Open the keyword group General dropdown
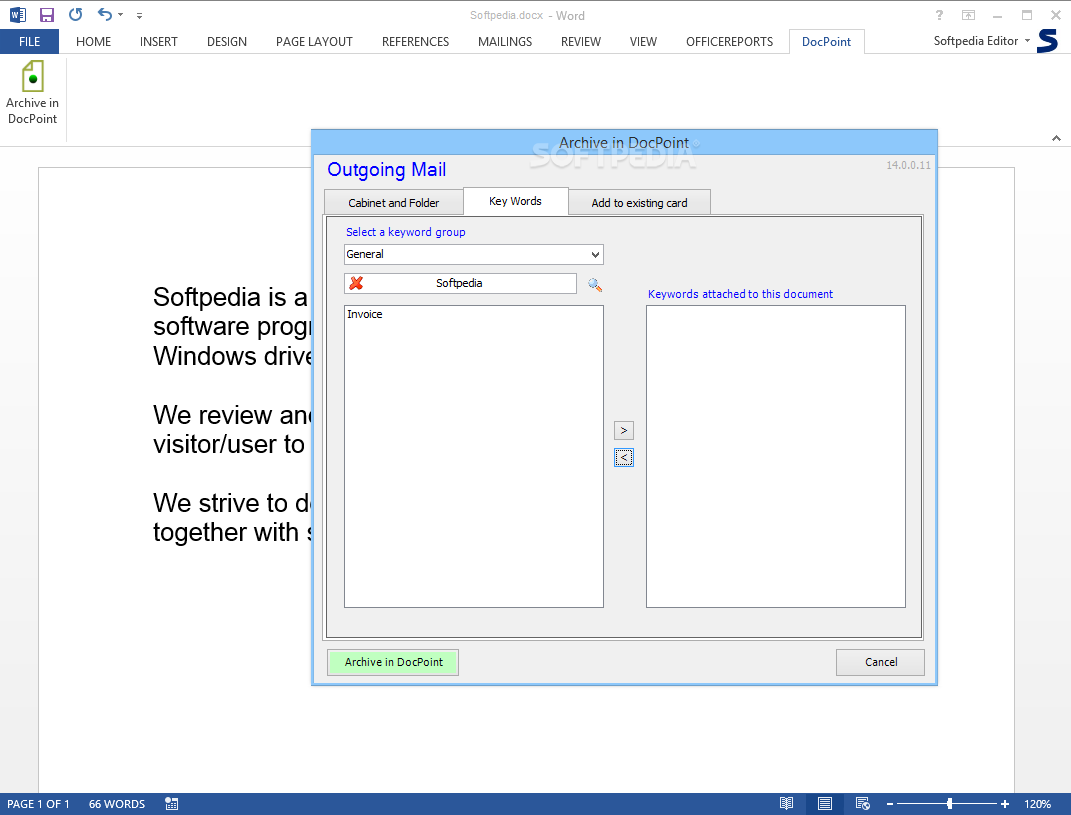The image size is (1071, 815). [473, 254]
